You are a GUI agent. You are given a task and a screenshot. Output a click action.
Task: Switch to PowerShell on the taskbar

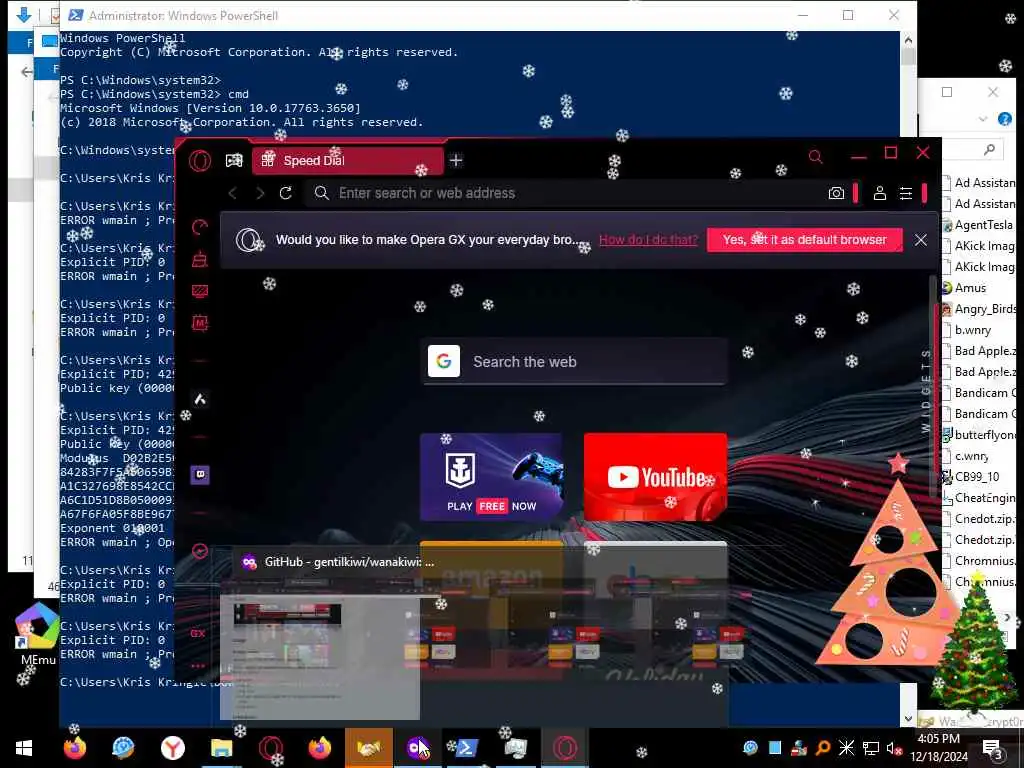(466, 748)
